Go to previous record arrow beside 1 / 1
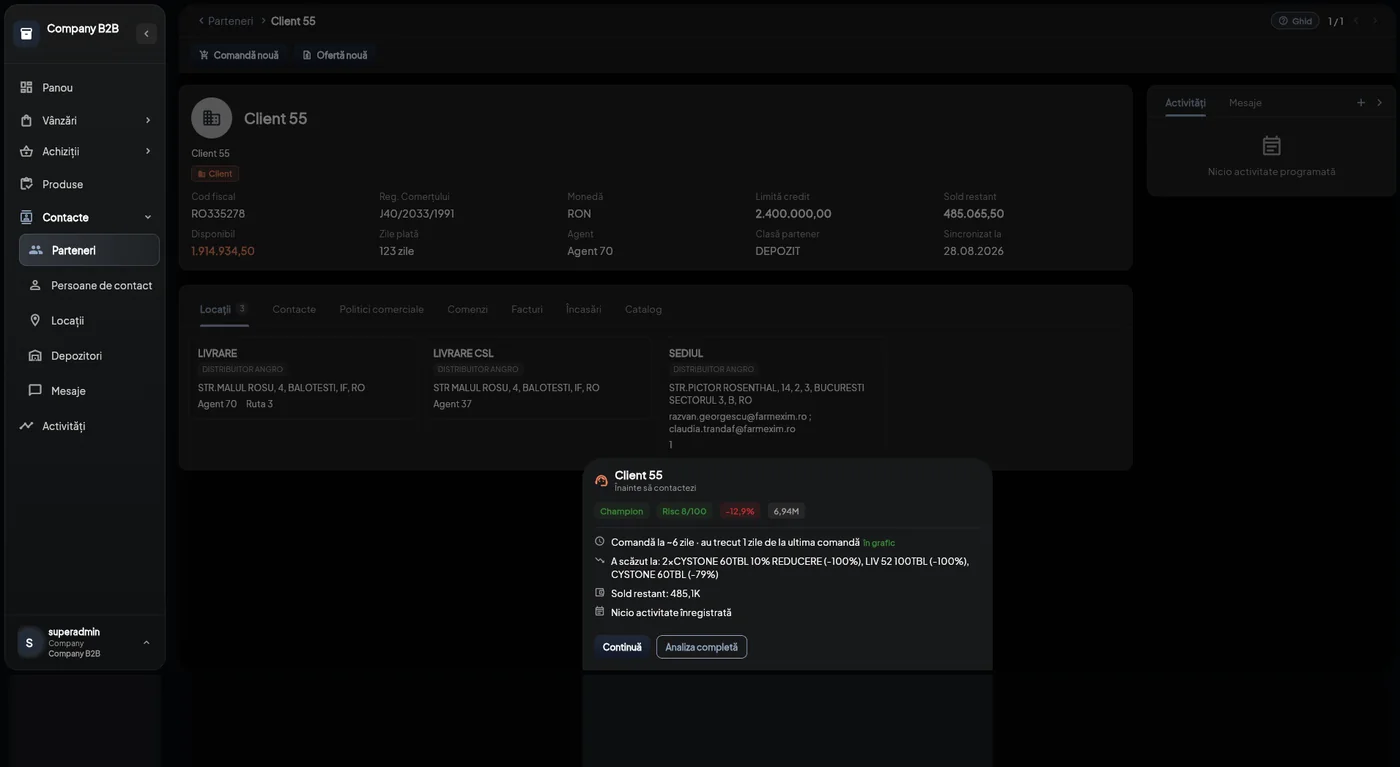This screenshot has height=767, width=1400. pyautogui.click(x=1356, y=21)
